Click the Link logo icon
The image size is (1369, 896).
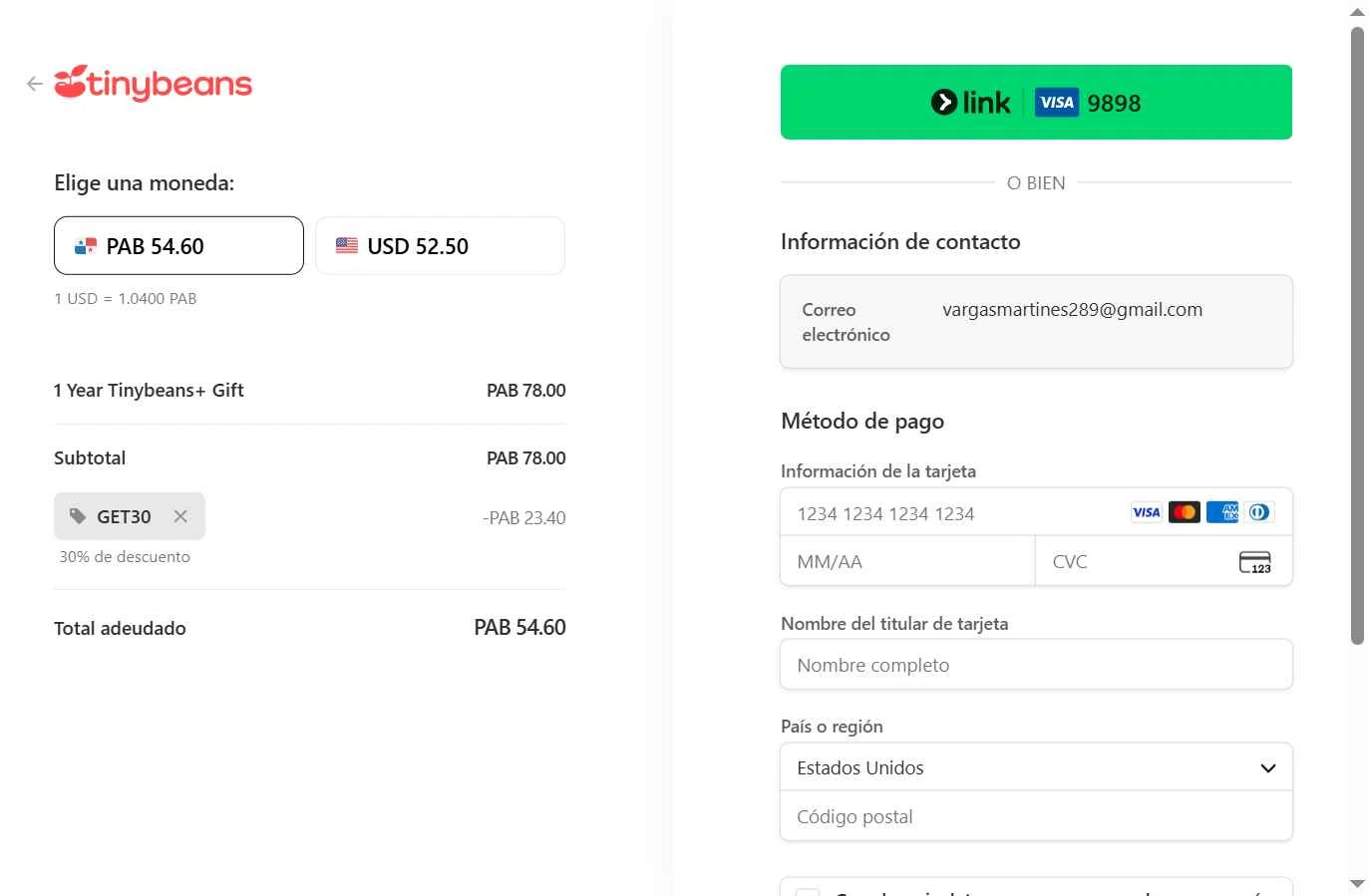coord(970,102)
